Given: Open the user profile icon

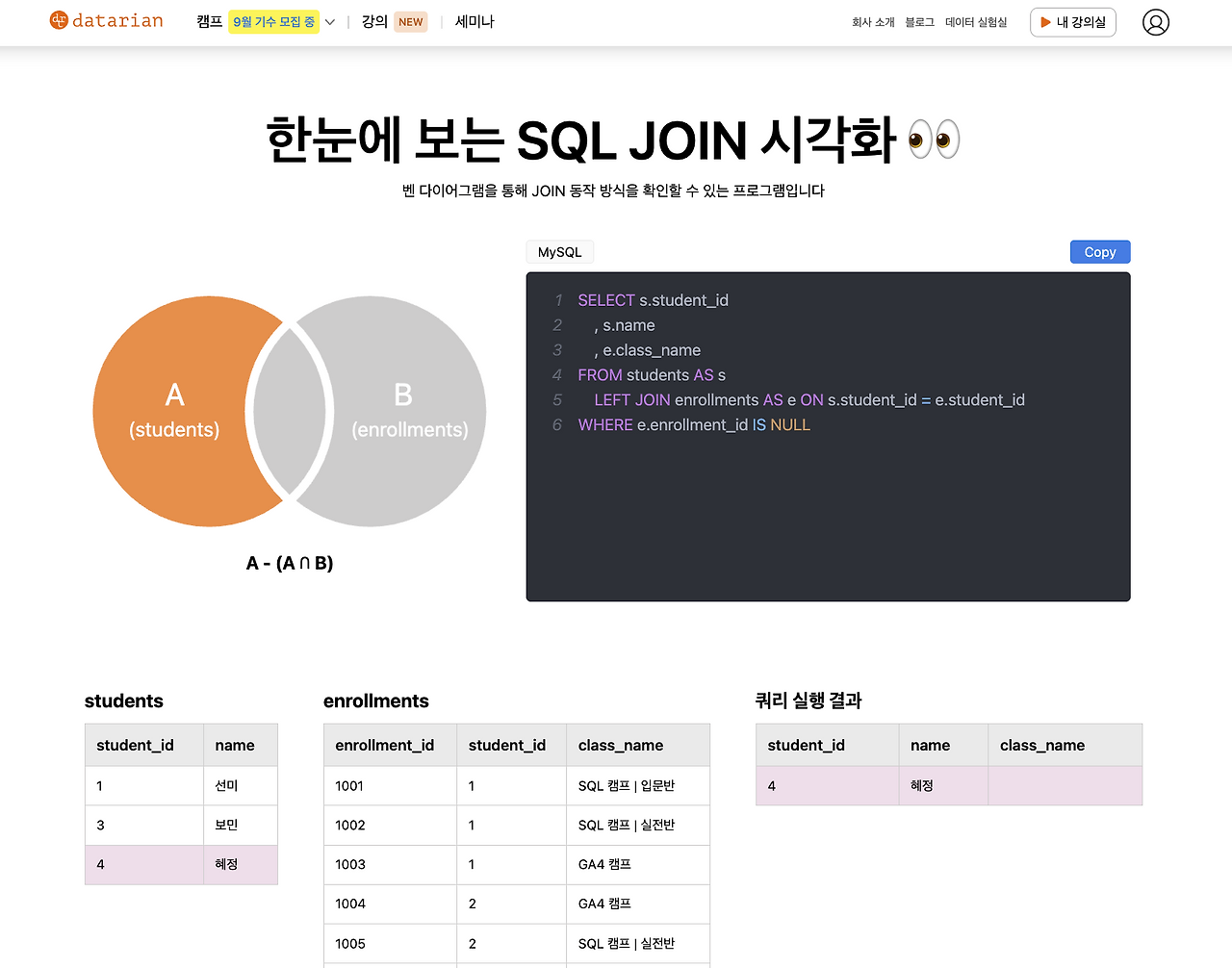Looking at the screenshot, I should 1155,22.
